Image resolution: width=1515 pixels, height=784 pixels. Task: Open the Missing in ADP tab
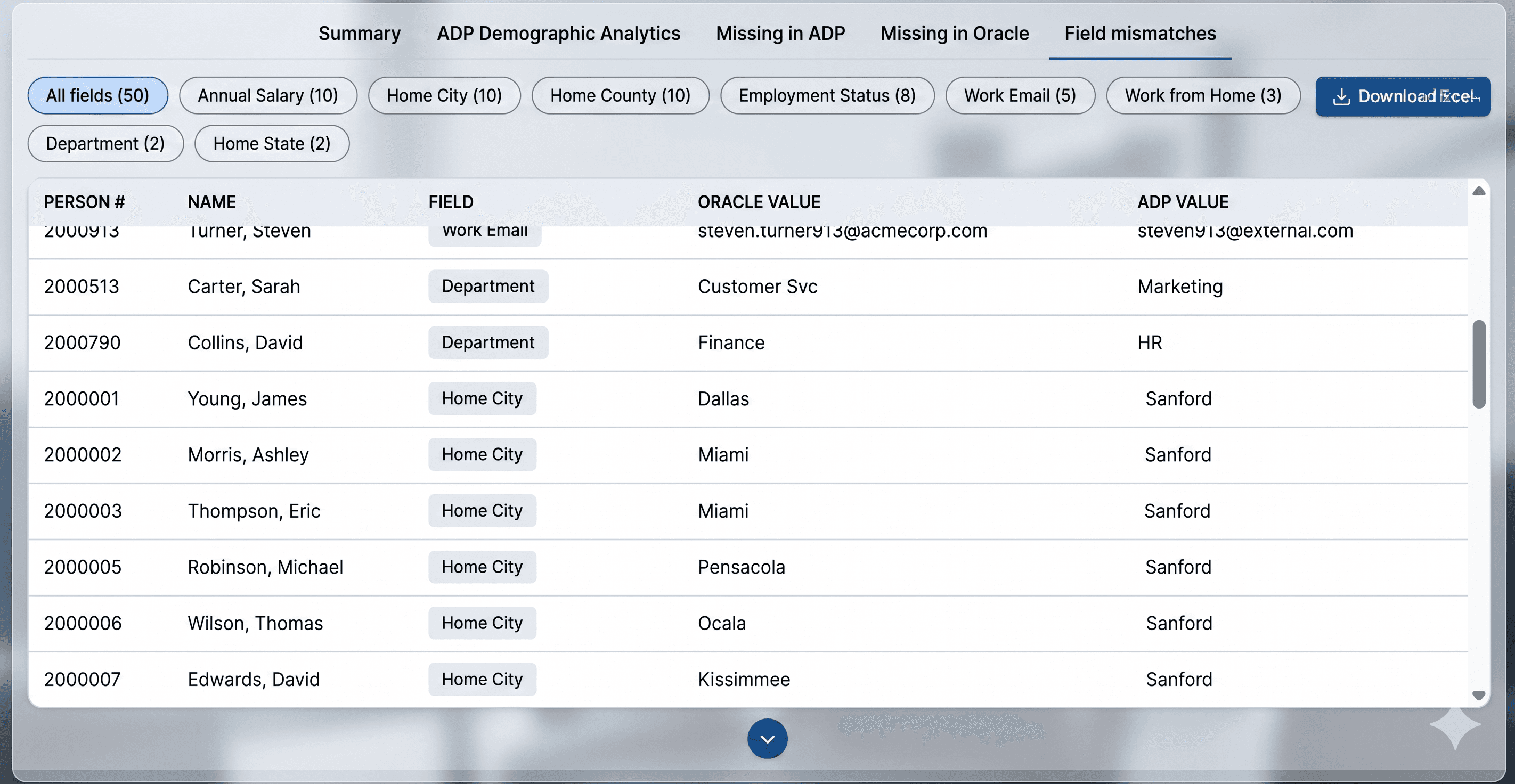pos(780,34)
